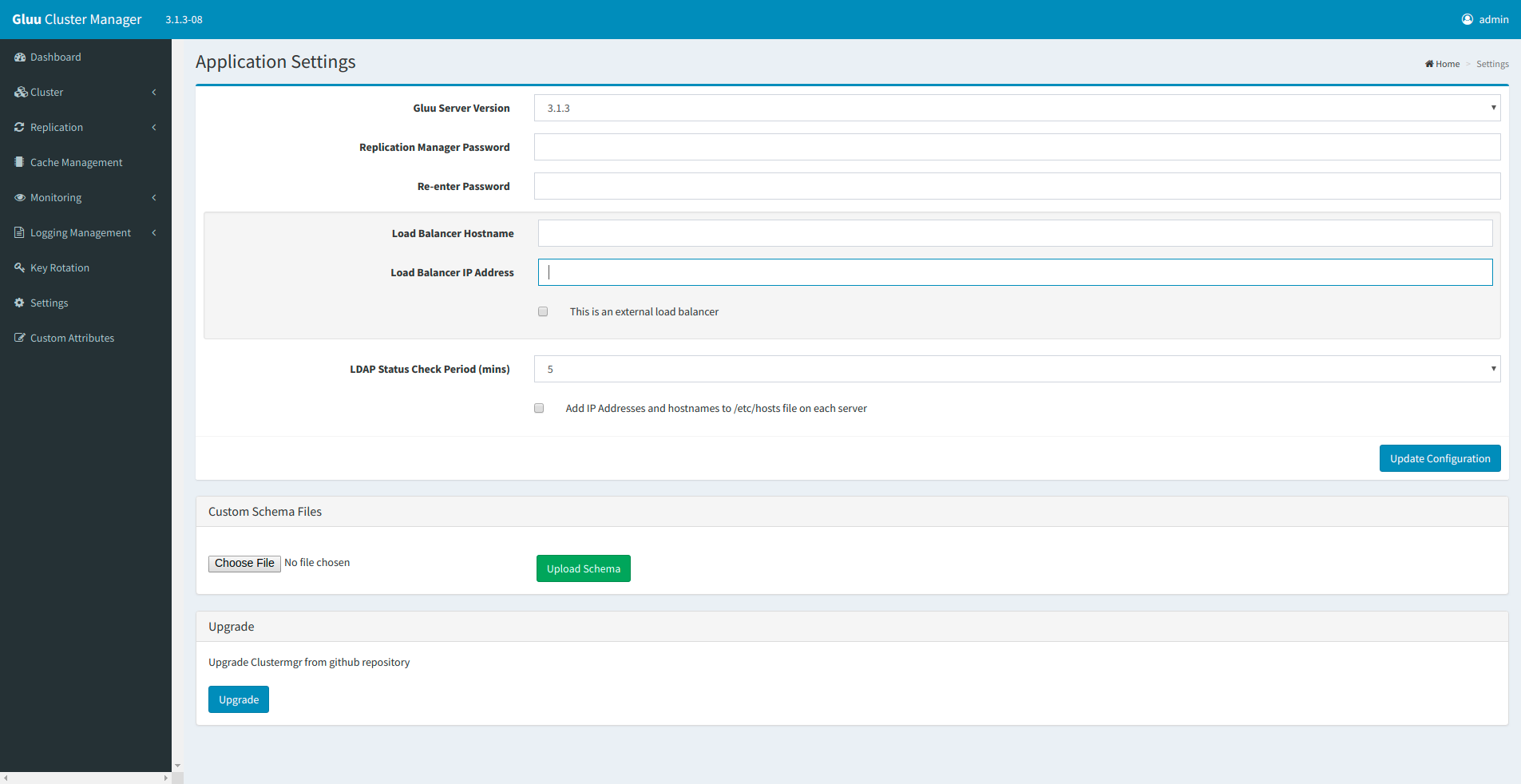Click the Cache Management icon
The height and width of the screenshot is (784, 1521).
20,162
